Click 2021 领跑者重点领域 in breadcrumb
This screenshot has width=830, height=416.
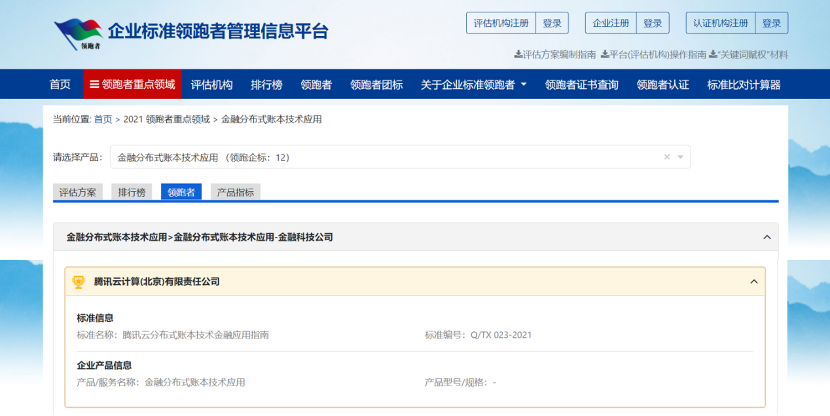pos(167,120)
